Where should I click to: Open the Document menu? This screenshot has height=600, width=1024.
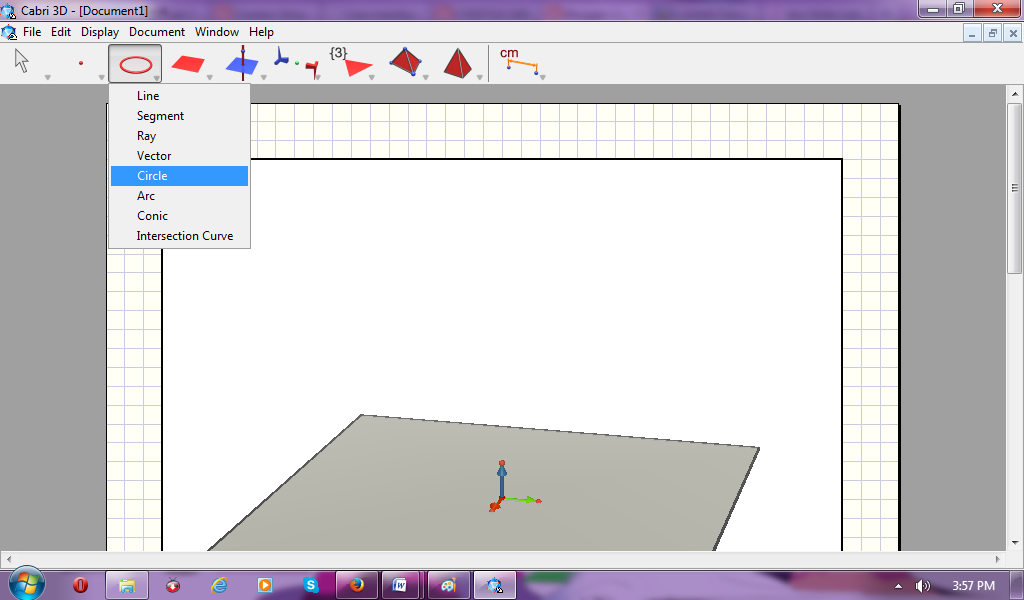tap(157, 31)
